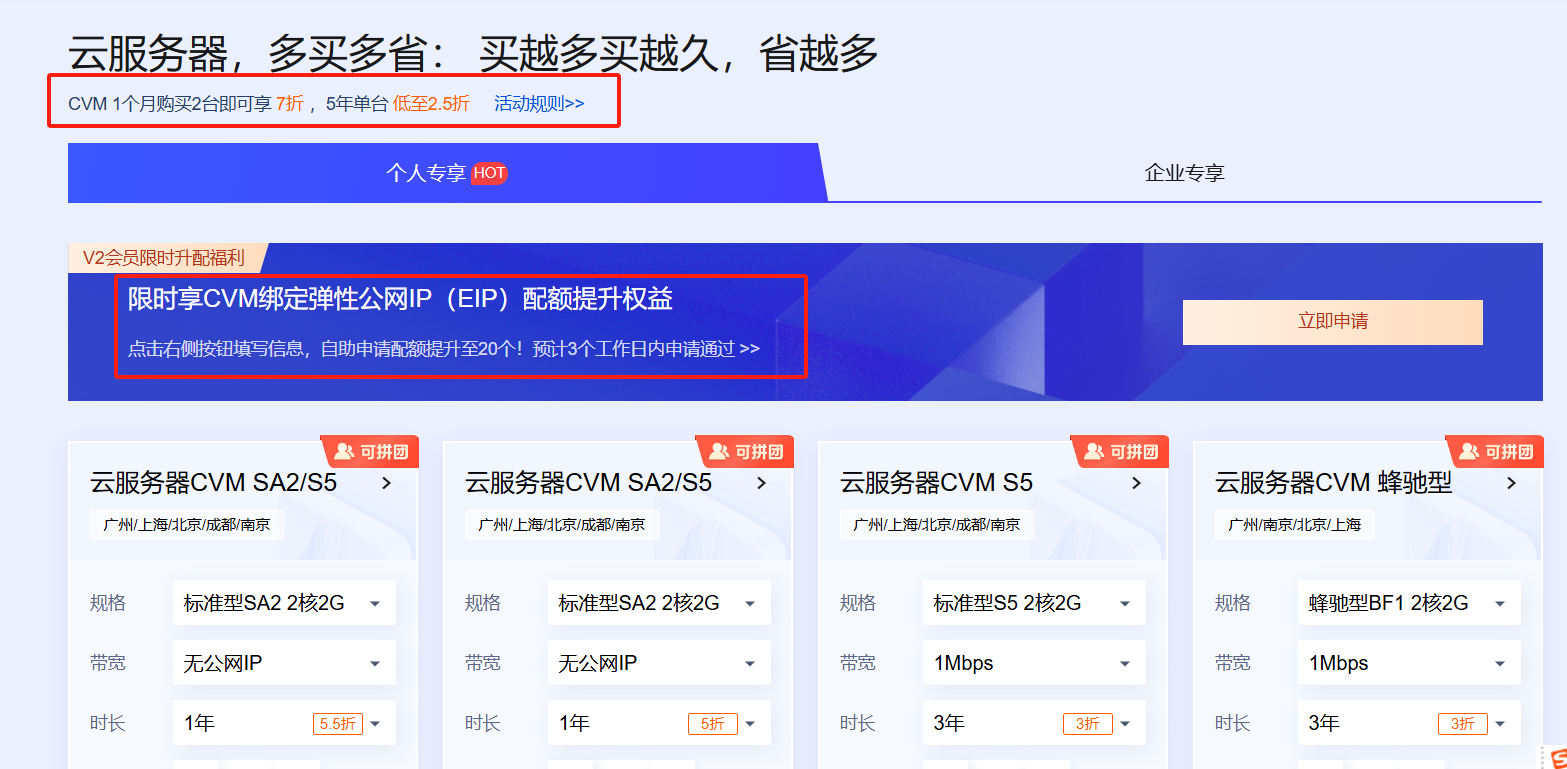Expand 时长 1年 5折 dropdown
This screenshot has width=1567, height=769.
click(659, 723)
